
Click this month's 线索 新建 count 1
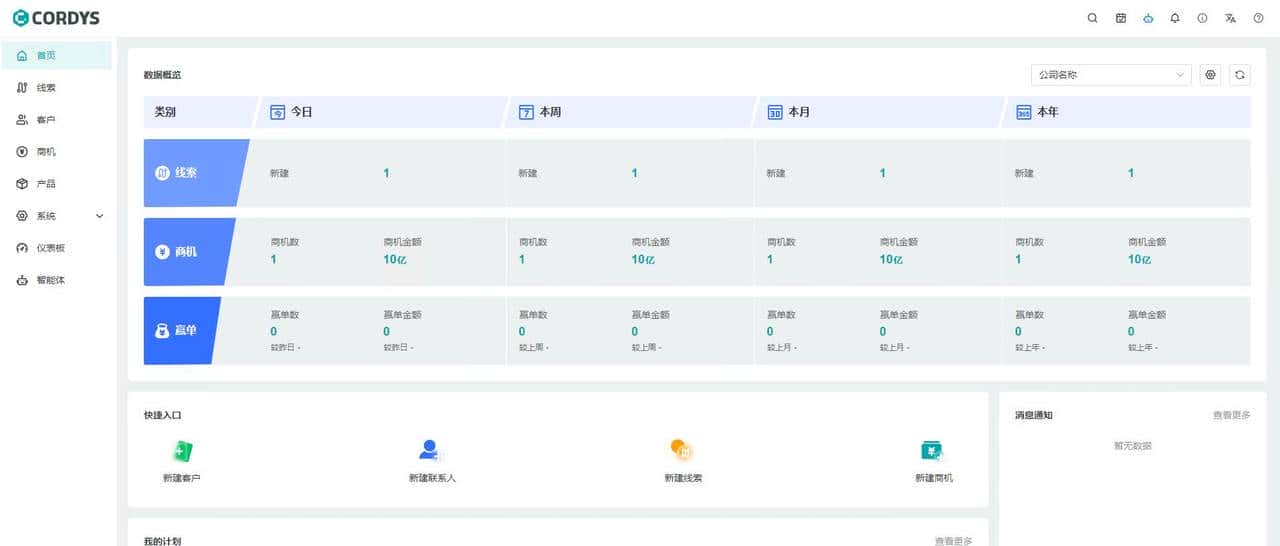click(882, 173)
